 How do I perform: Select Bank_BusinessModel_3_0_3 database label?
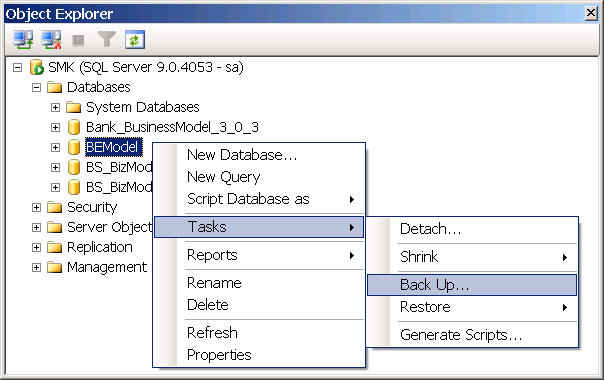point(172,127)
